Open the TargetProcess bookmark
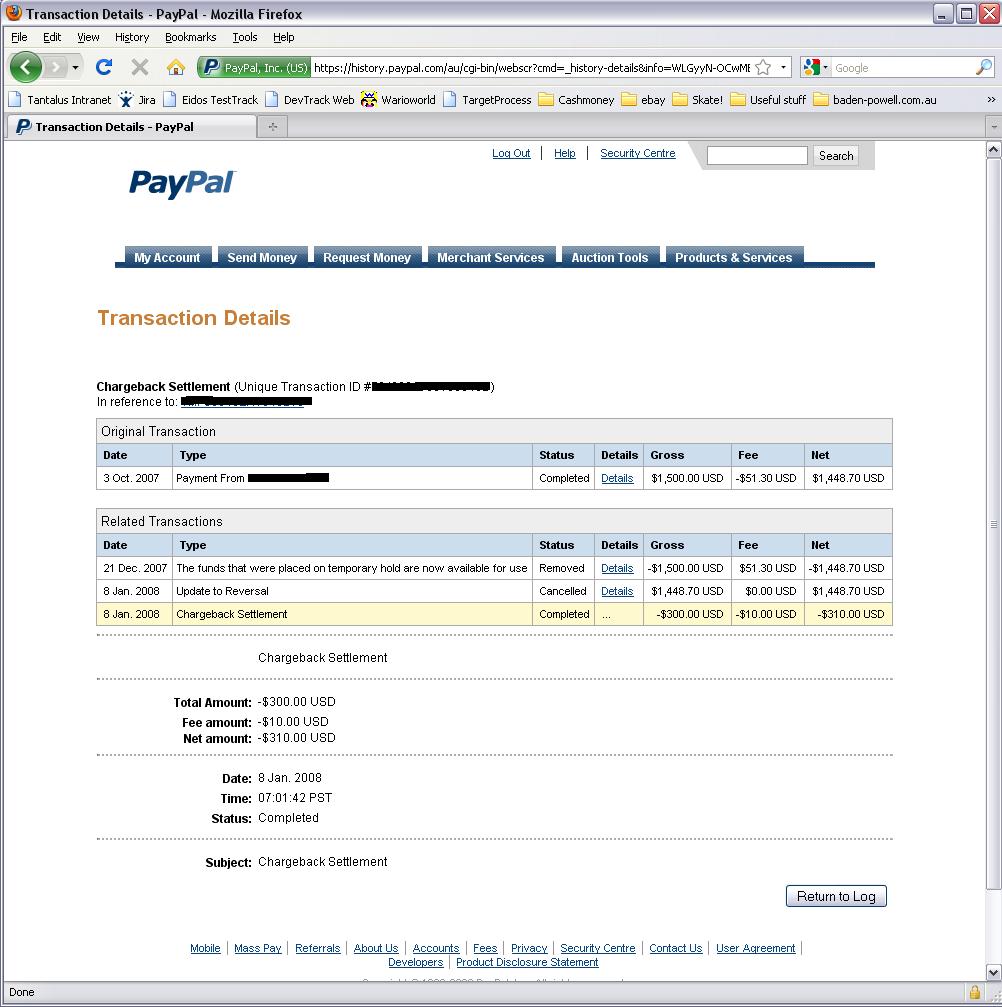1002x1007 pixels. coord(488,100)
